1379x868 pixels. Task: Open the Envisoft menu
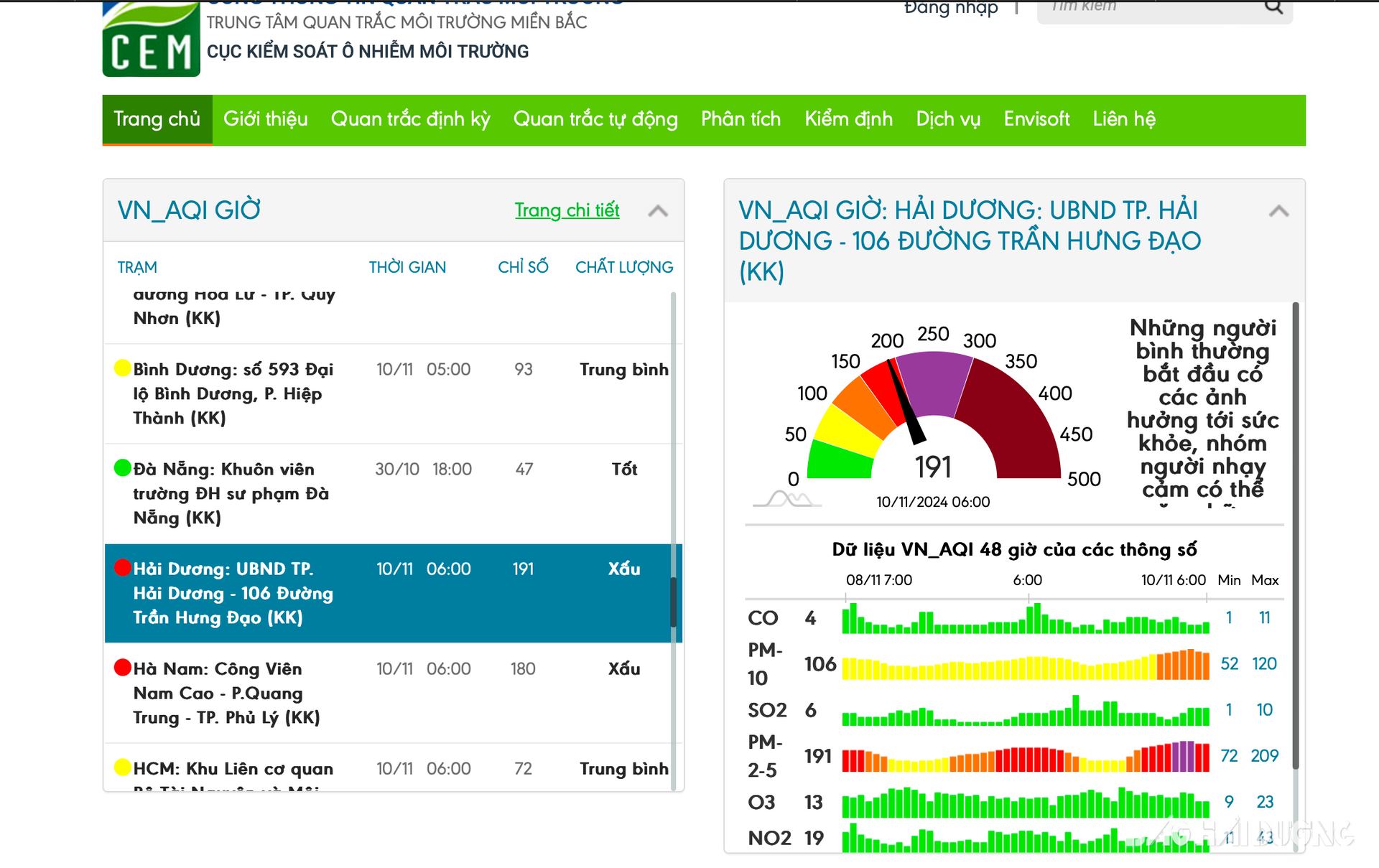1036,119
